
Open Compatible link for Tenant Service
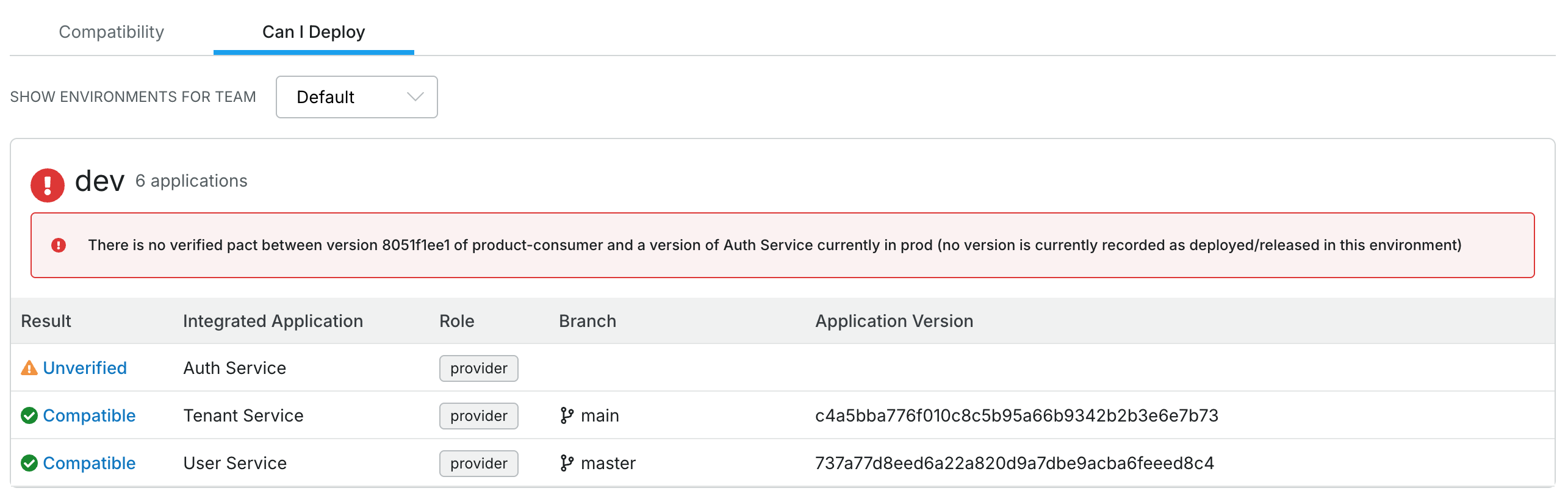click(x=89, y=415)
